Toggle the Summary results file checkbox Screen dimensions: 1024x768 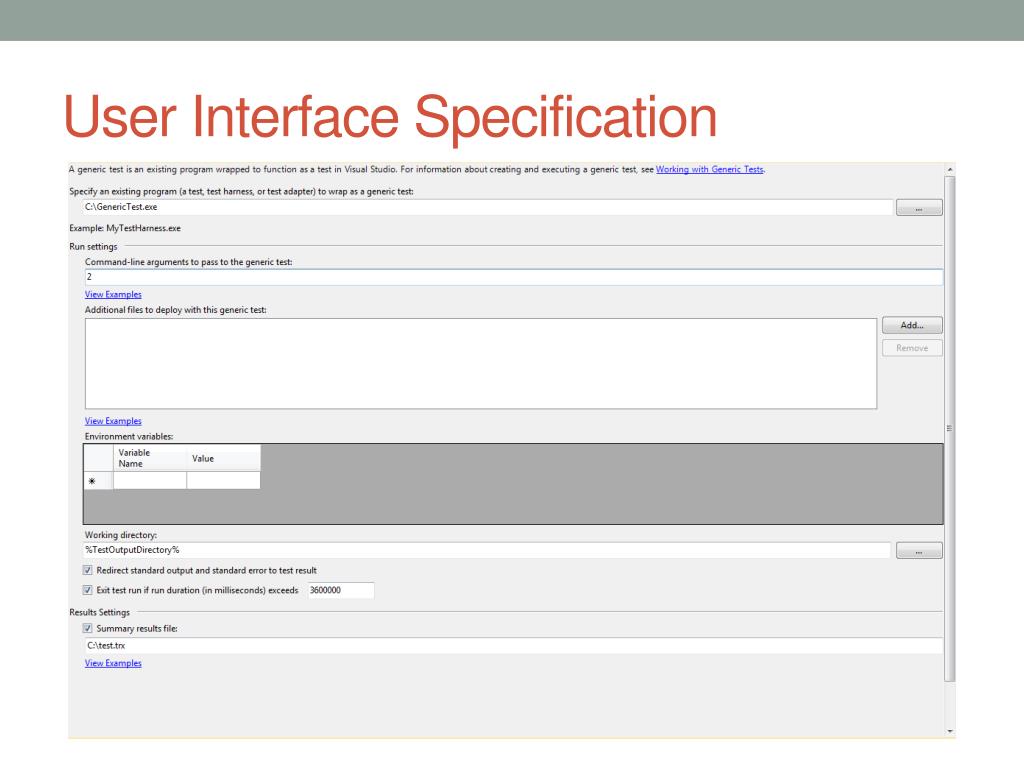(88, 628)
